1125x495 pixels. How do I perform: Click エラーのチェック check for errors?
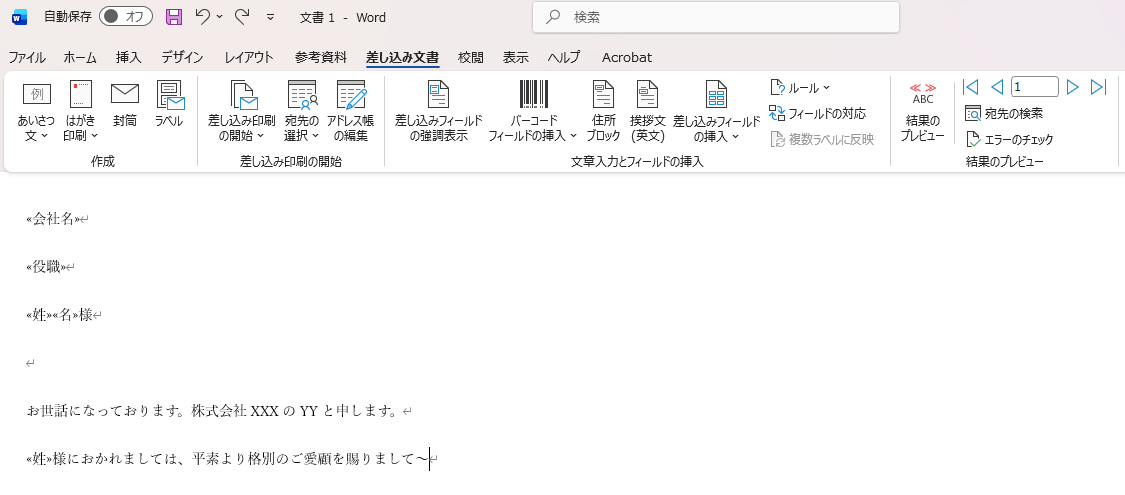click(x=1009, y=139)
